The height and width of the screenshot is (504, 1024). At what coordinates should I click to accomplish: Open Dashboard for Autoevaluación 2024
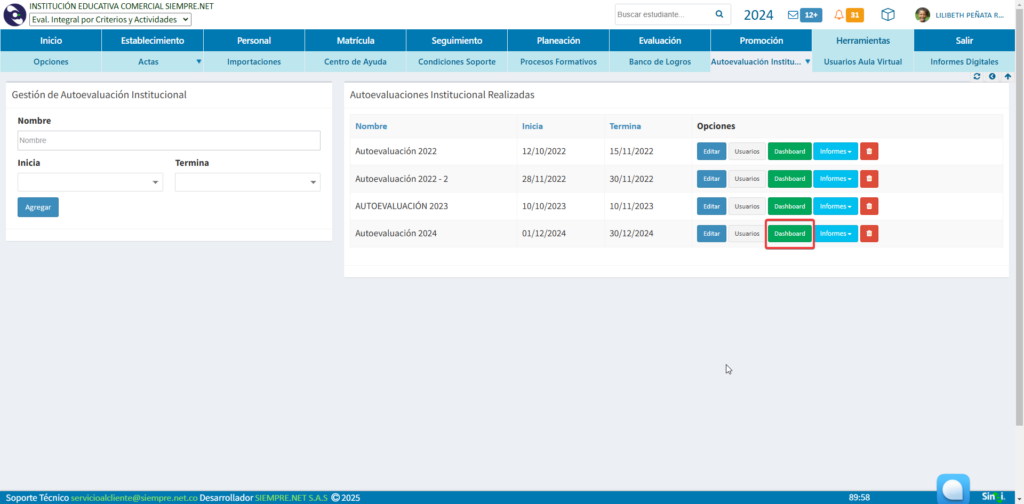789,234
